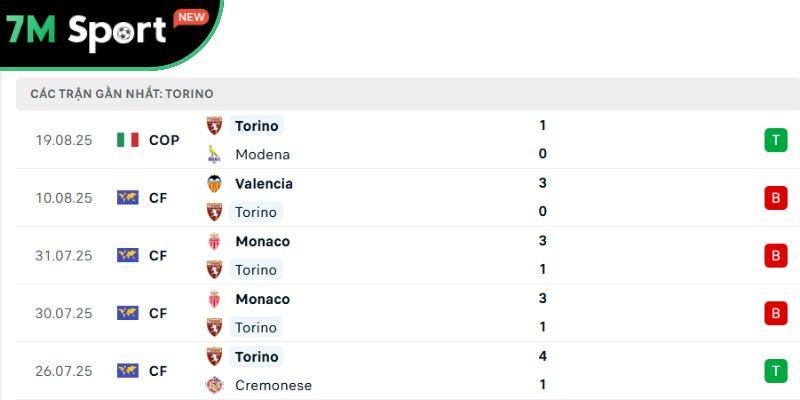Image resolution: width=800 pixels, height=400 pixels.
Task: Click the COP competition label
Action: [164, 140]
